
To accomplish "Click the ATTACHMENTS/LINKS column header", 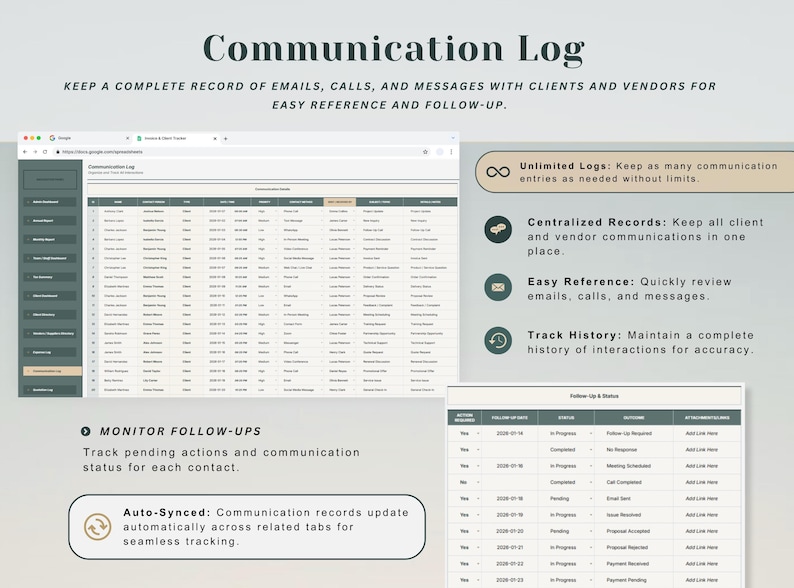I will click(x=707, y=417).
